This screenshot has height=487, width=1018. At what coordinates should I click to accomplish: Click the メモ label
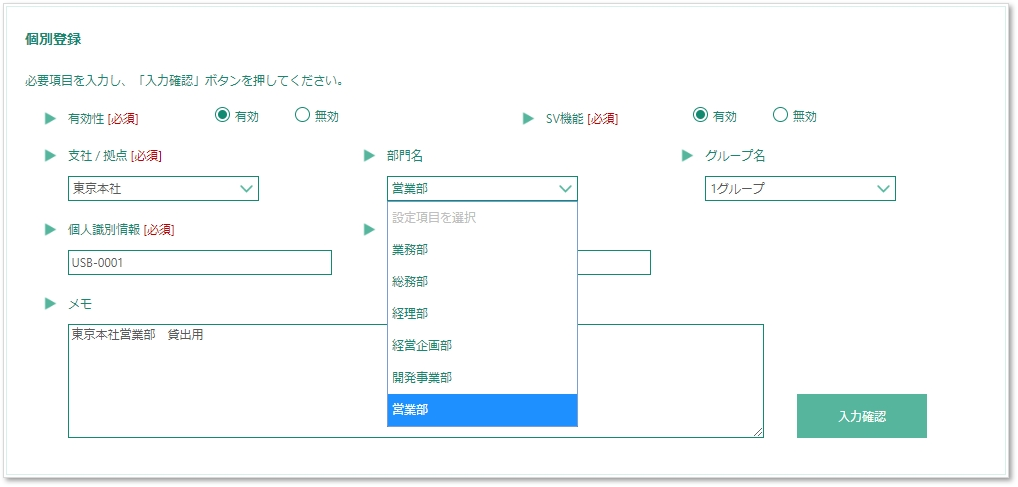click(x=80, y=304)
